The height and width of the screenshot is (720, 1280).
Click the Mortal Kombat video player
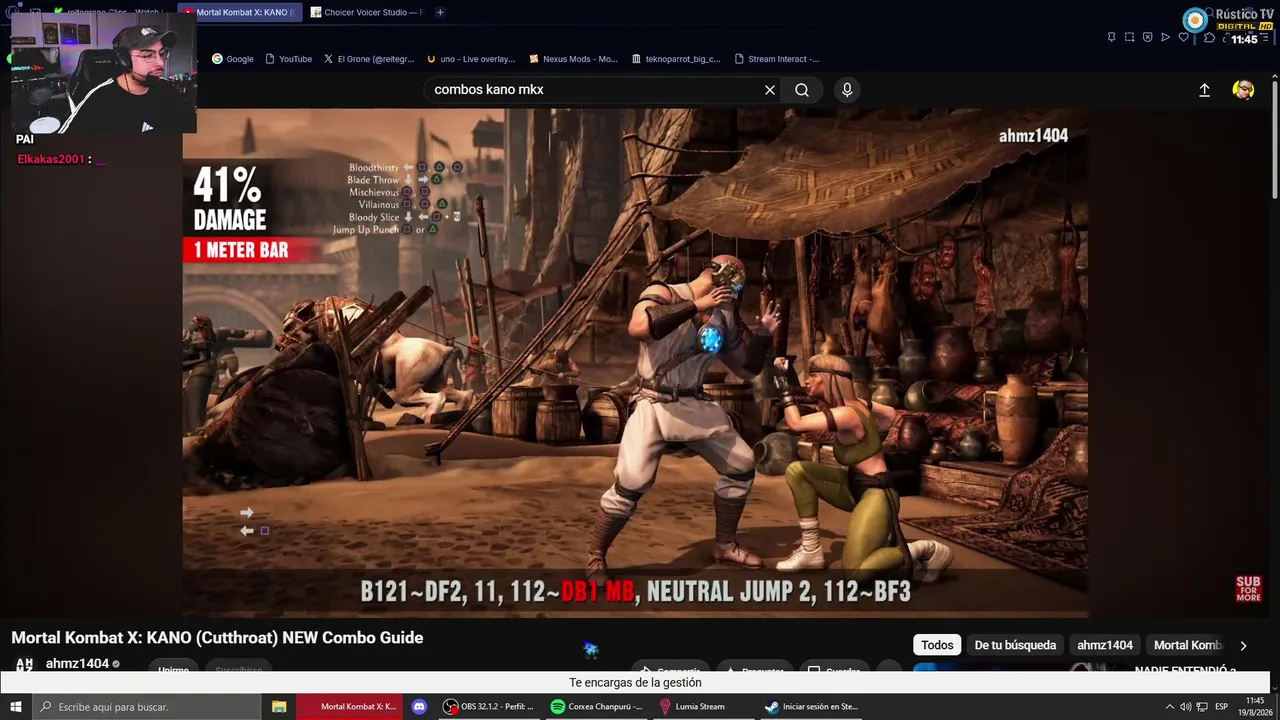click(635, 362)
